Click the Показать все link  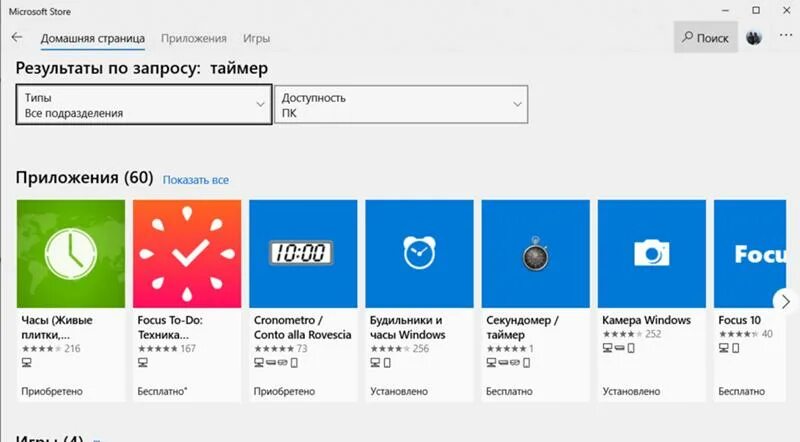click(195, 180)
